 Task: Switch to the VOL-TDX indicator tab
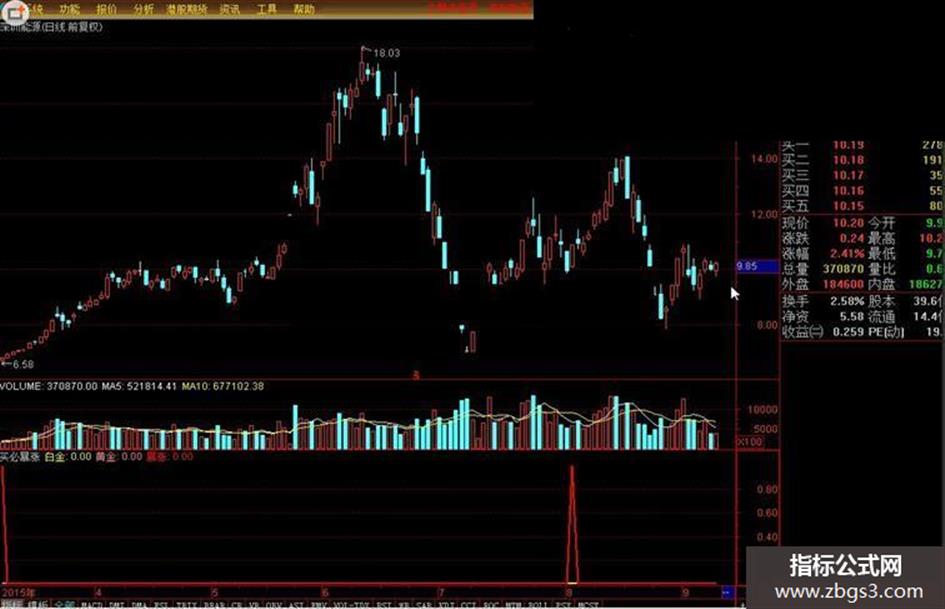pos(351,604)
